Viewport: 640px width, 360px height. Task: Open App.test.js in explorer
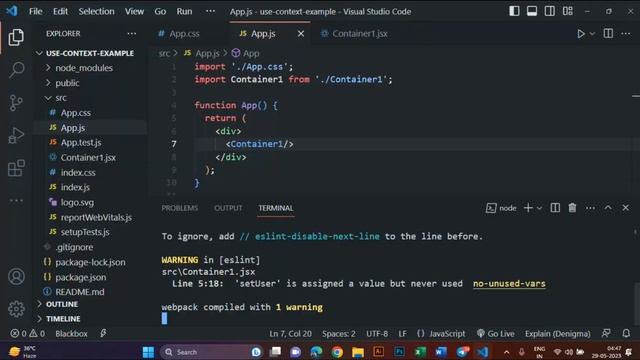[81, 142]
